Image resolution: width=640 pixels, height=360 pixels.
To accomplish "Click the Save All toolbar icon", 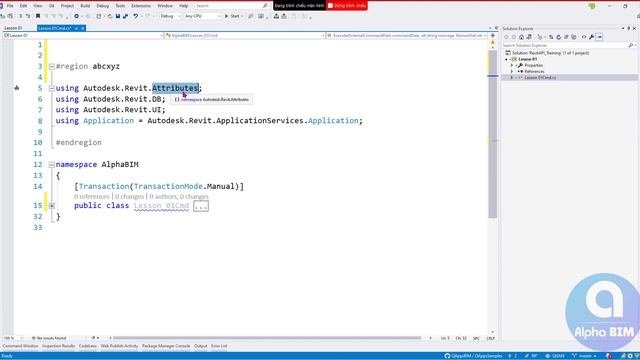I will point(125,16).
